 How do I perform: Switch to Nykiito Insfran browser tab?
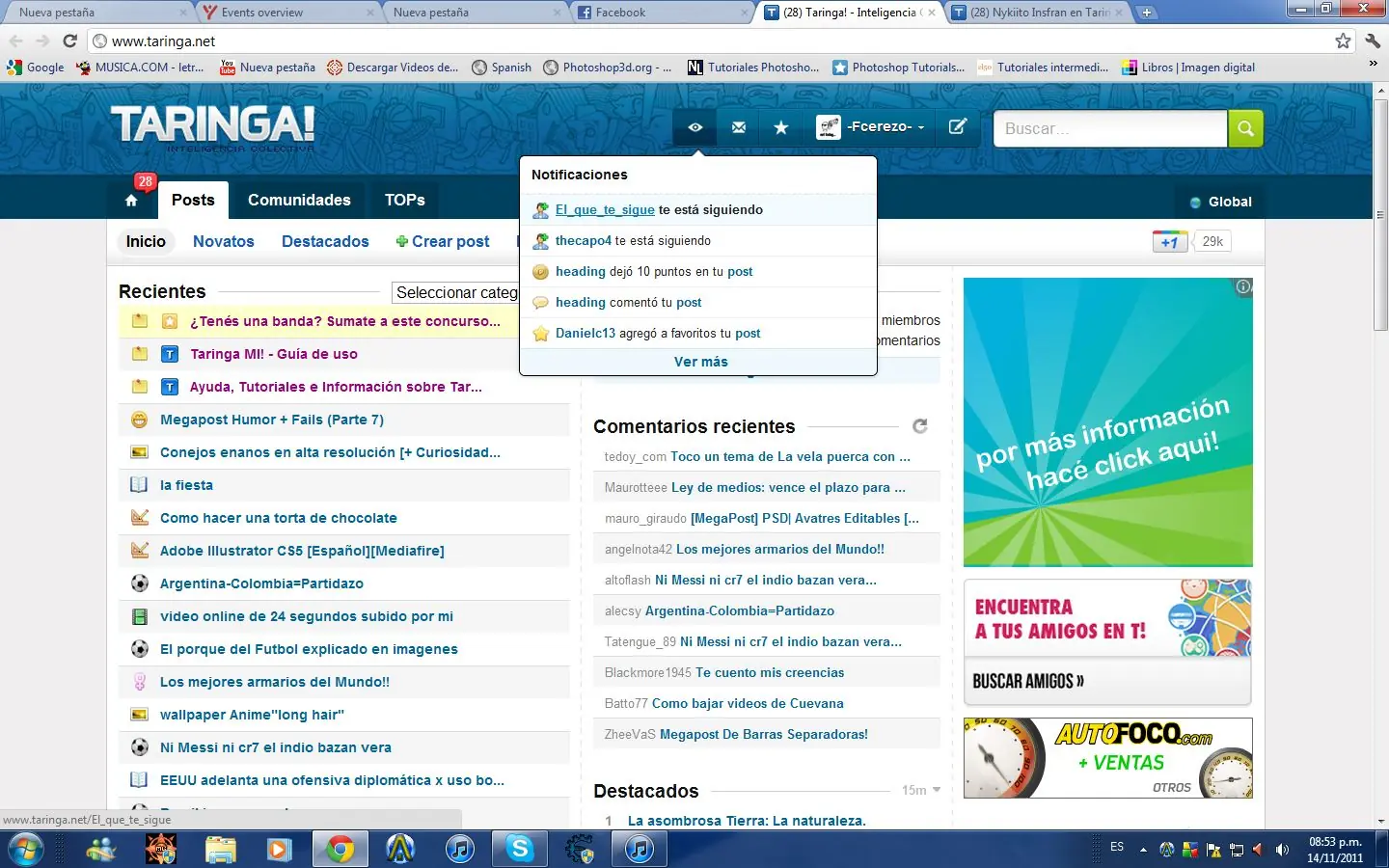[x=1037, y=13]
